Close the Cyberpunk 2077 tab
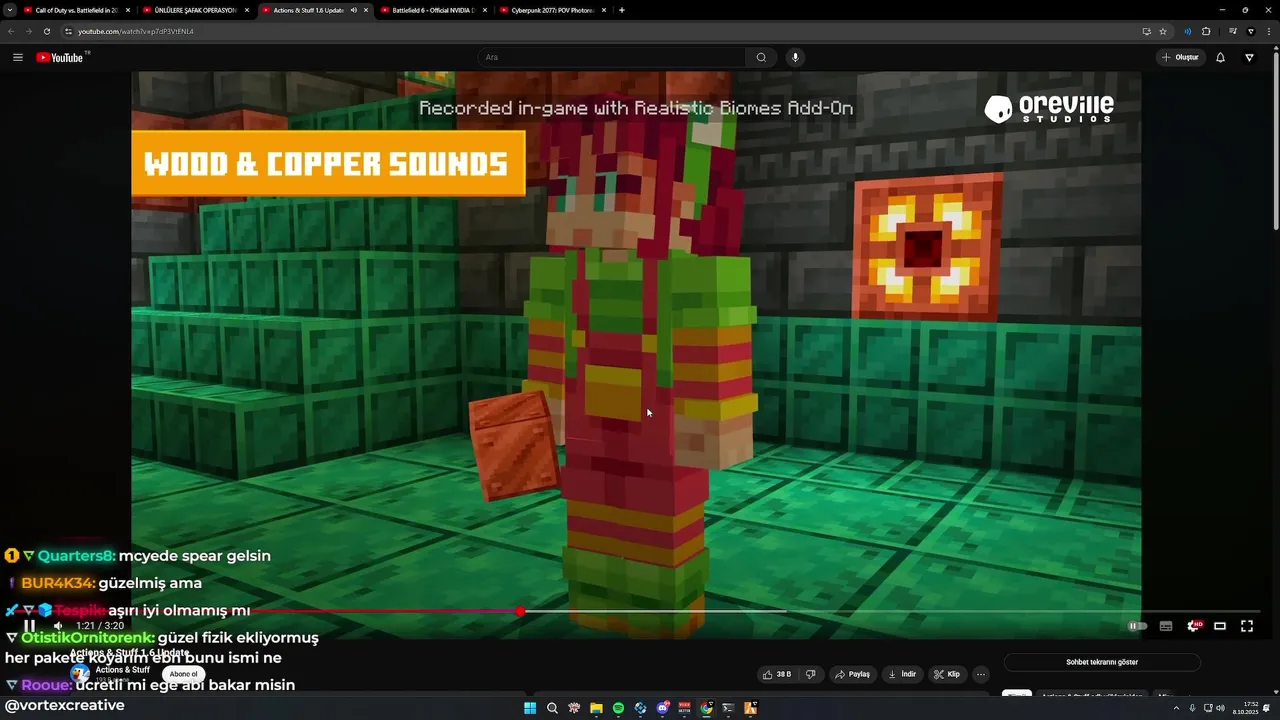This screenshot has height=720, width=1280. (x=604, y=10)
